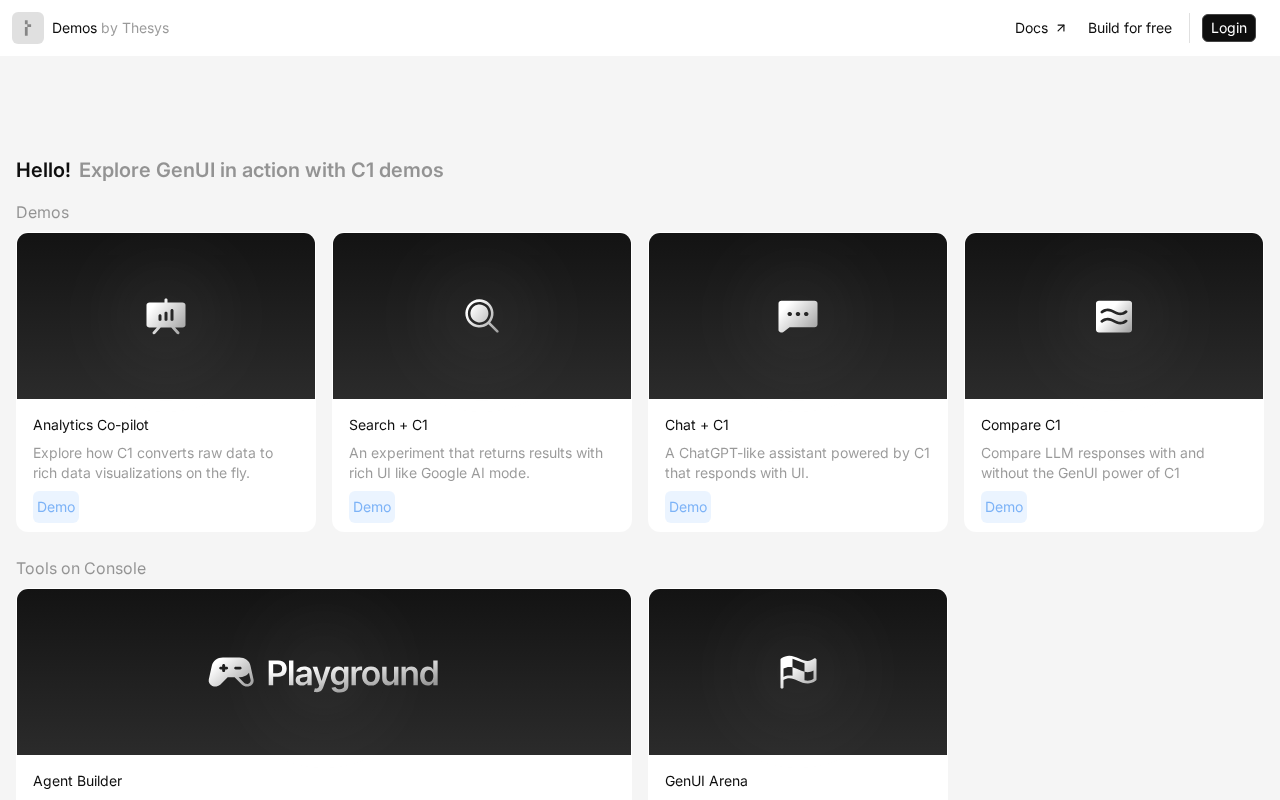Click the external arrow beside Docs
Screen dimensions: 1280x800
[x=1061, y=28]
